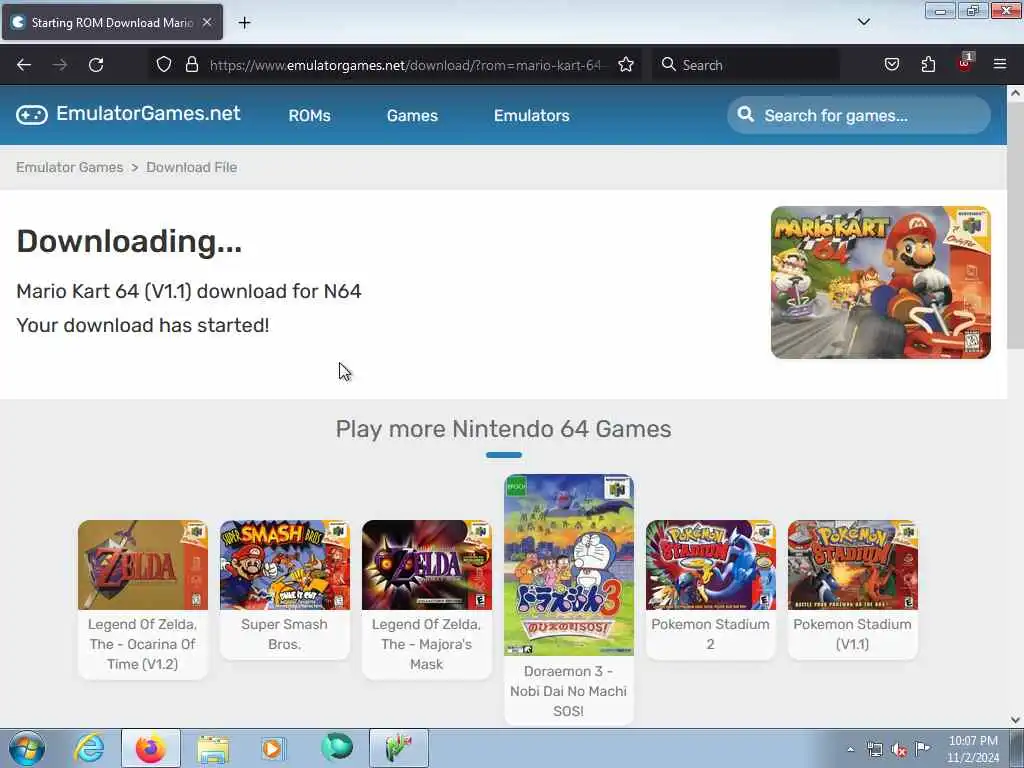Open Zelda Majora's Mask cover thumbnail
Image resolution: width=1024 pixels, height=768 pixels.
(426, 565)
